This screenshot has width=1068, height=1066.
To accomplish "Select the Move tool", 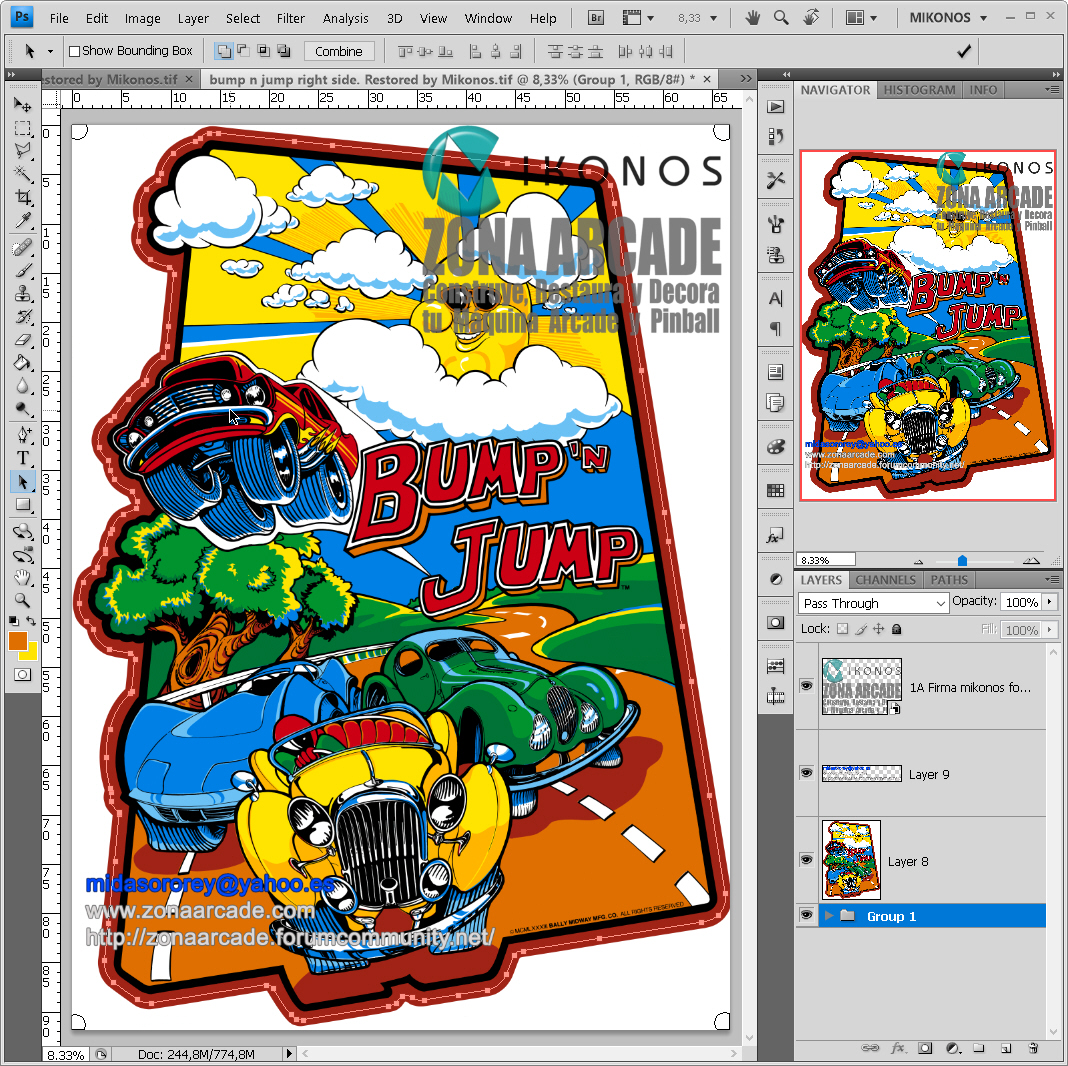I will click(24, 105).
